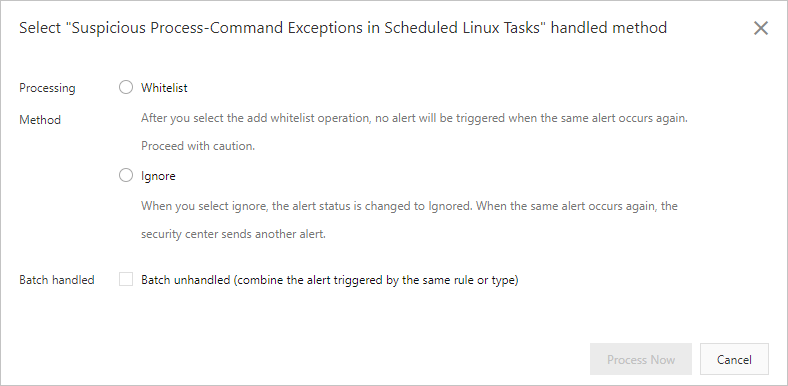The width and height of the screenshot is (788, 386).
Task: Enable the Batch unhandled checkbox
Action: pyautogui.click(x=126, y=279)
